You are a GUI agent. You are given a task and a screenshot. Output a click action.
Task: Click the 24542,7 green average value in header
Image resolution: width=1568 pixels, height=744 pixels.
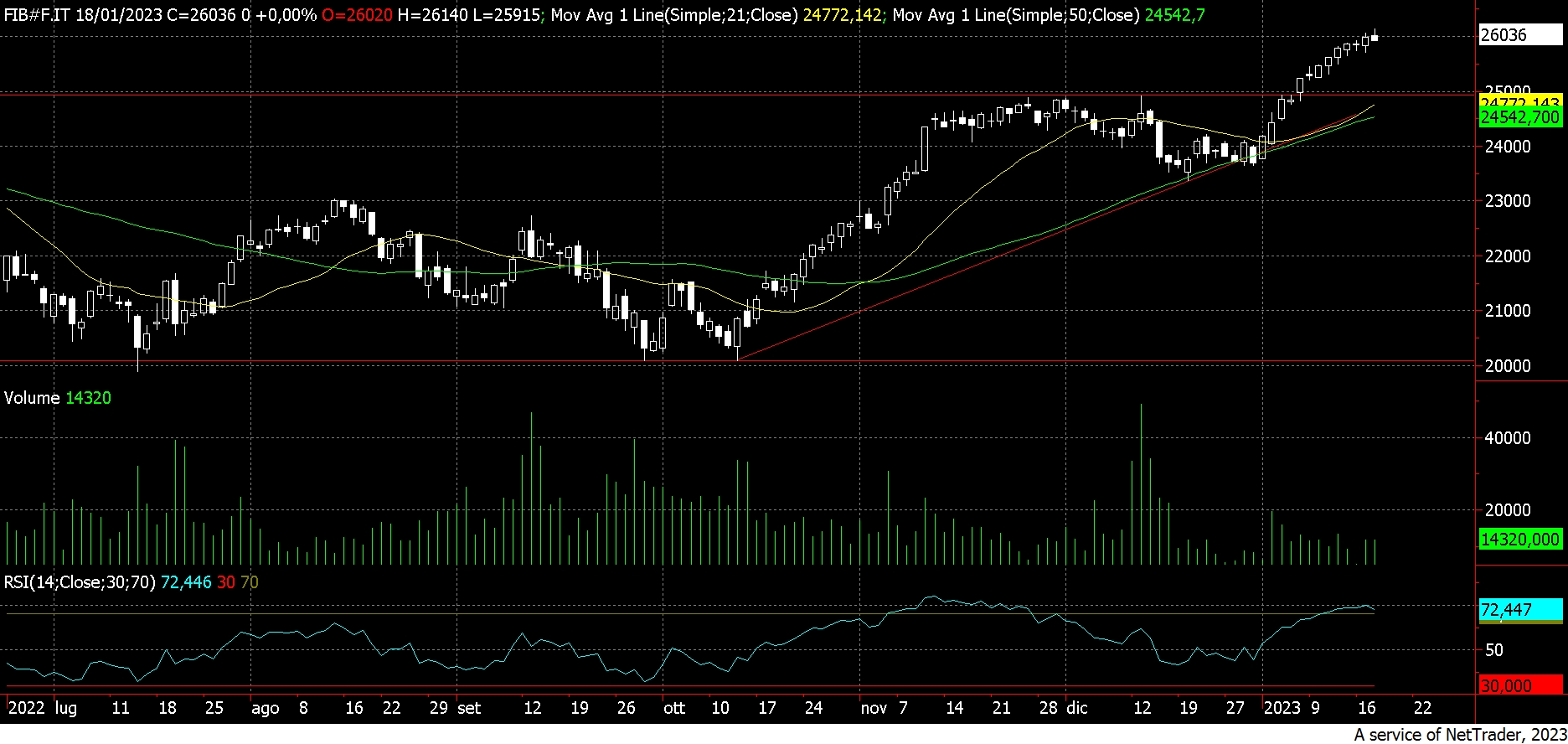[x=1174, y=15]
